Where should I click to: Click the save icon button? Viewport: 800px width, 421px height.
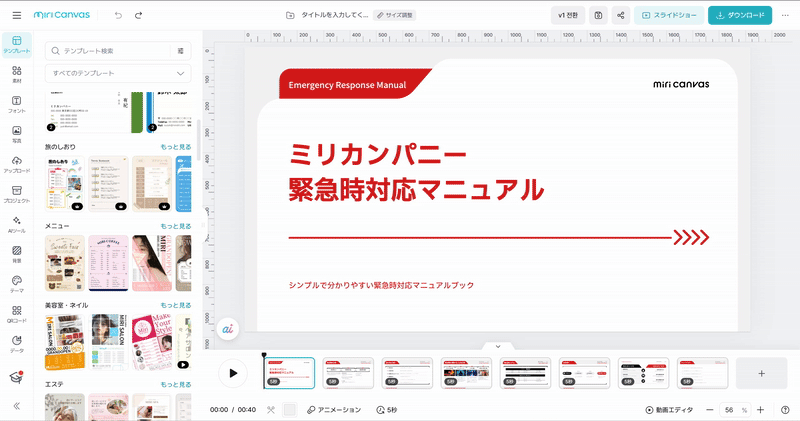pyautogui.click(x=598, y=15)
